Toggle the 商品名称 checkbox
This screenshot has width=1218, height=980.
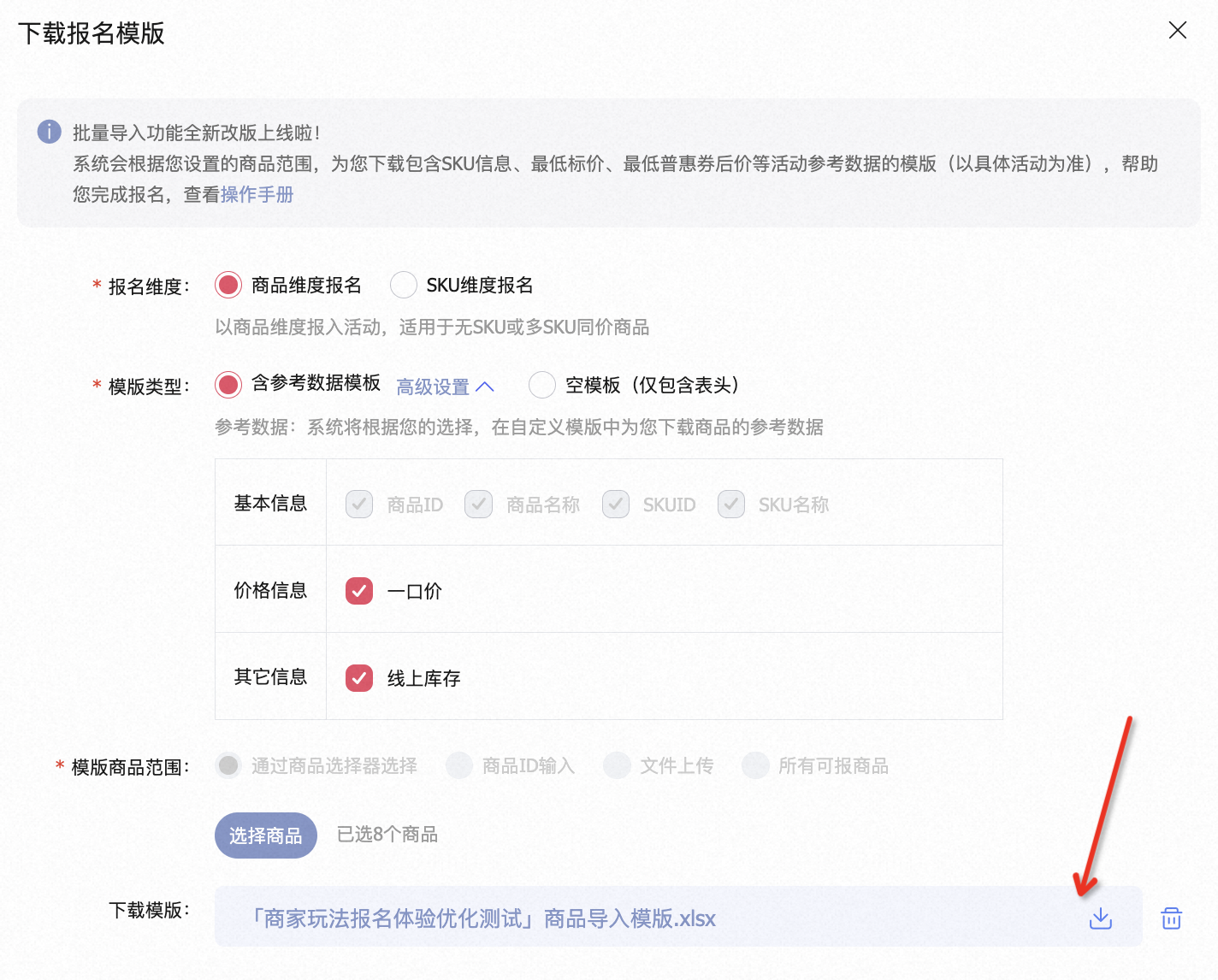pyautogui.click(x=479, y=505)
